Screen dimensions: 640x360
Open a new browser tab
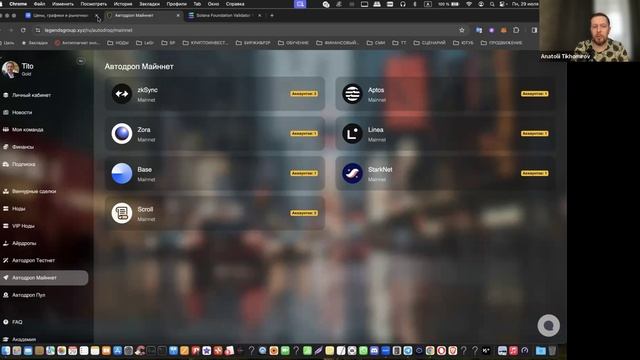click(x=272, y=16)
